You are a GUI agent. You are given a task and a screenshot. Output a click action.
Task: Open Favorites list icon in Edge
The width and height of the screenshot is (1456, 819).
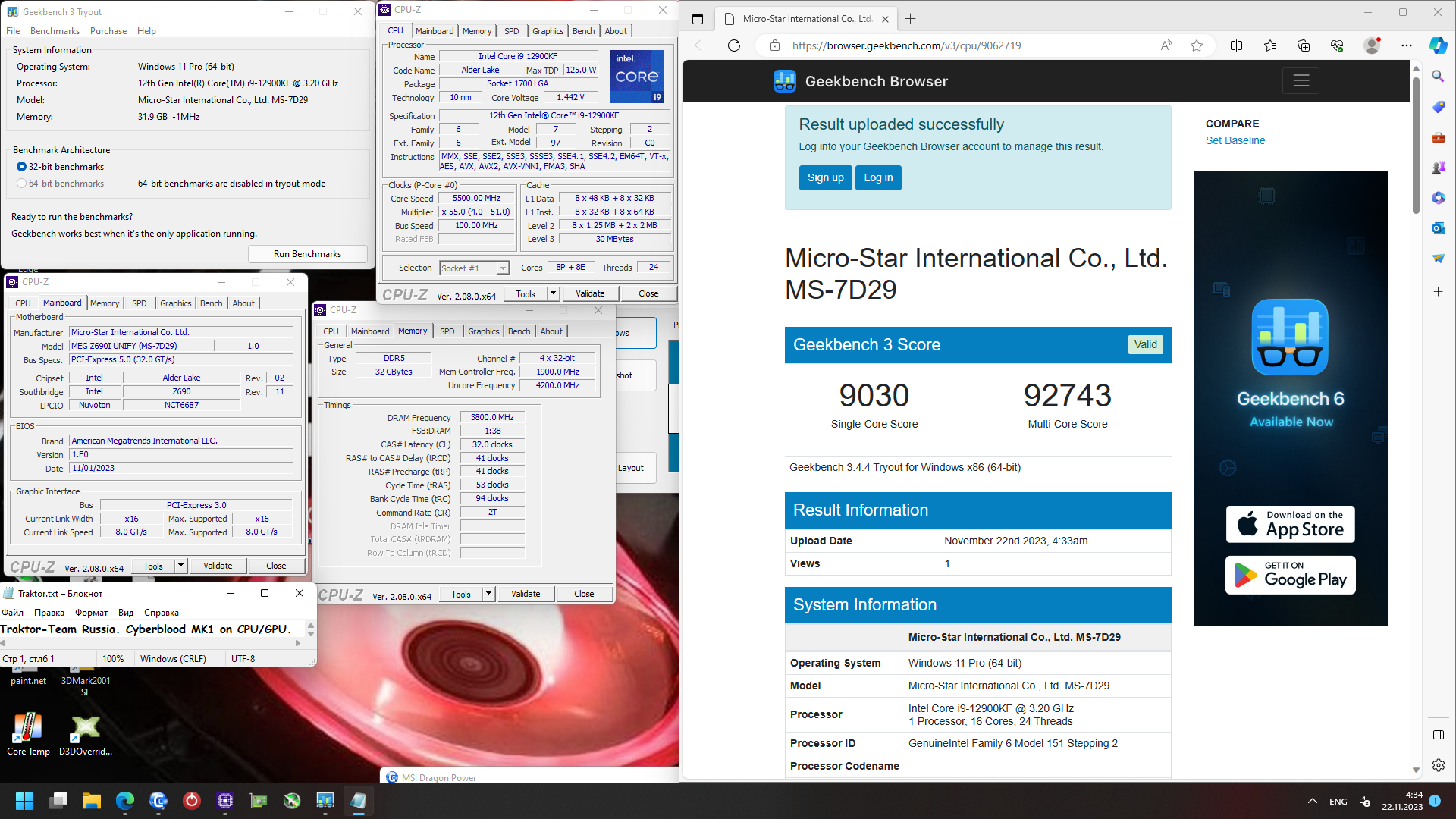1270,45
